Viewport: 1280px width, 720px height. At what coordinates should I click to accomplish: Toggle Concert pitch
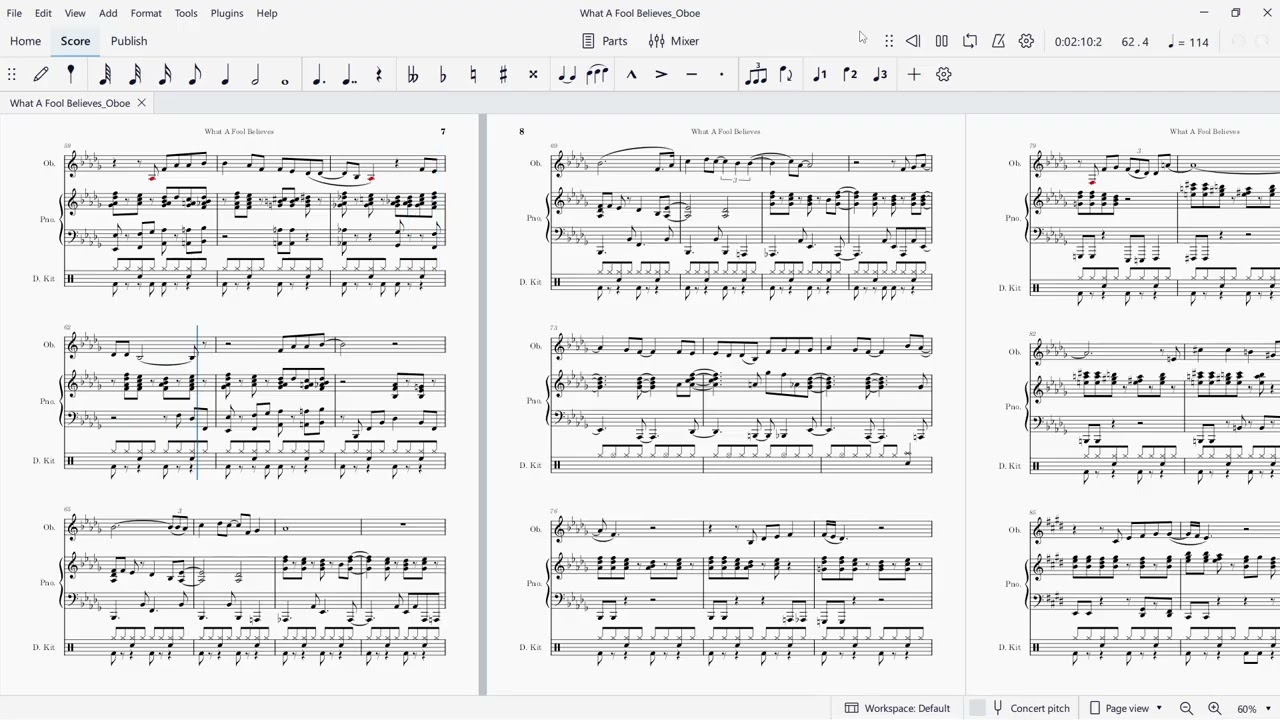tap(1021, 708)
